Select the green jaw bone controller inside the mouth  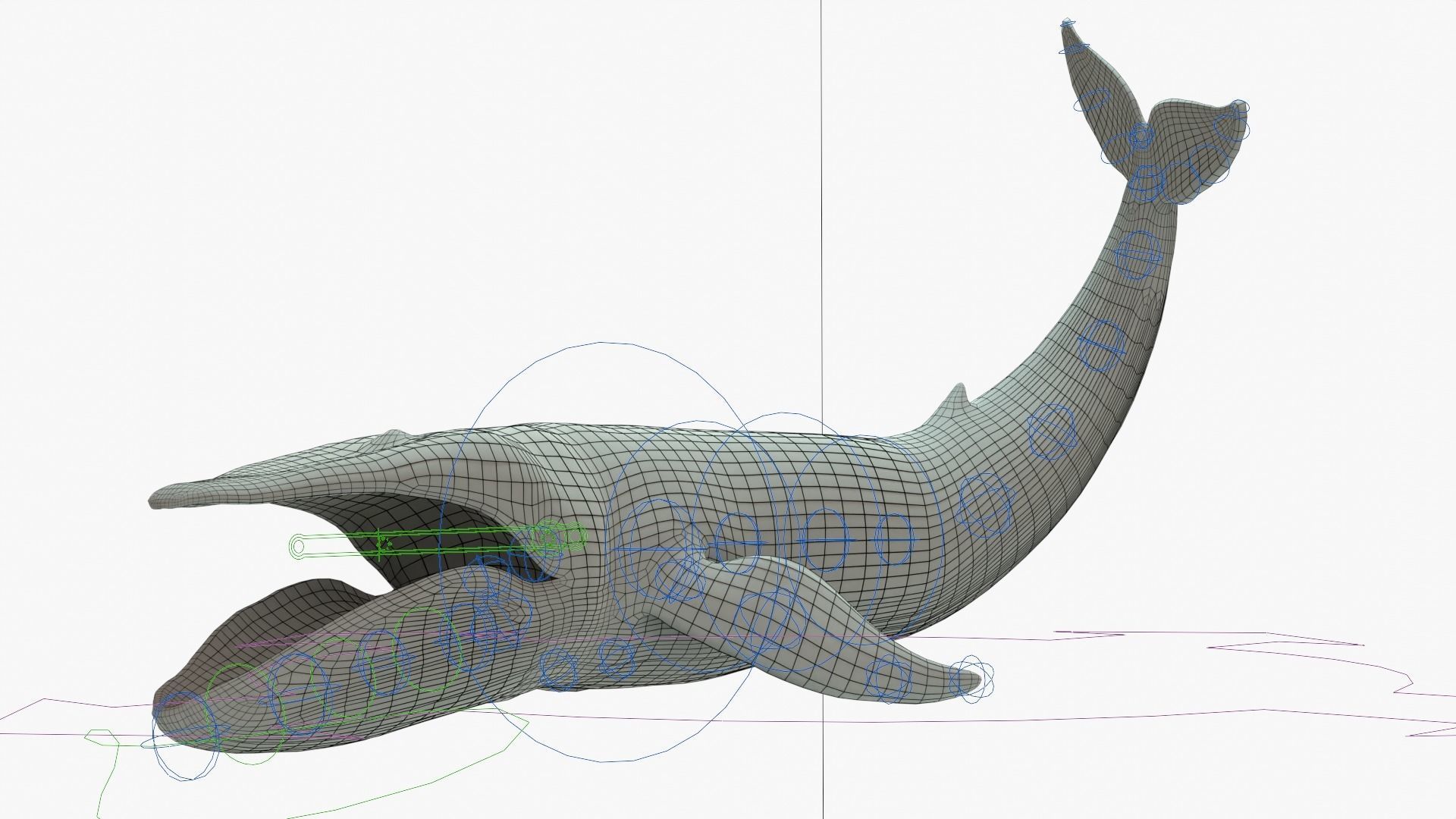(x=438, y=541)
